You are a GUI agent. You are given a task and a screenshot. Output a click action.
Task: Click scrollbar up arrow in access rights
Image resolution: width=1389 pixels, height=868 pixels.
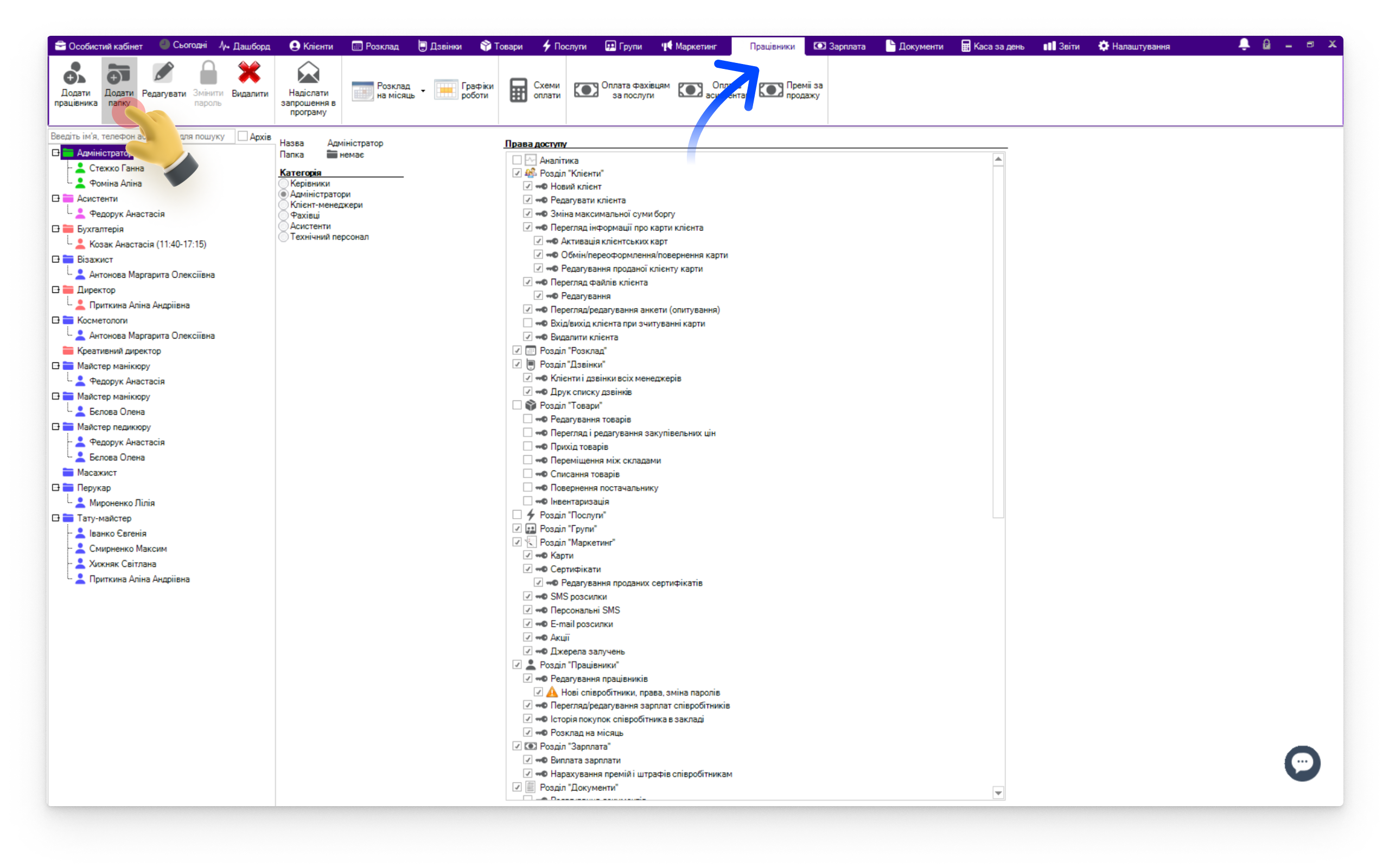pyautogui.click(x=998, y=159)
